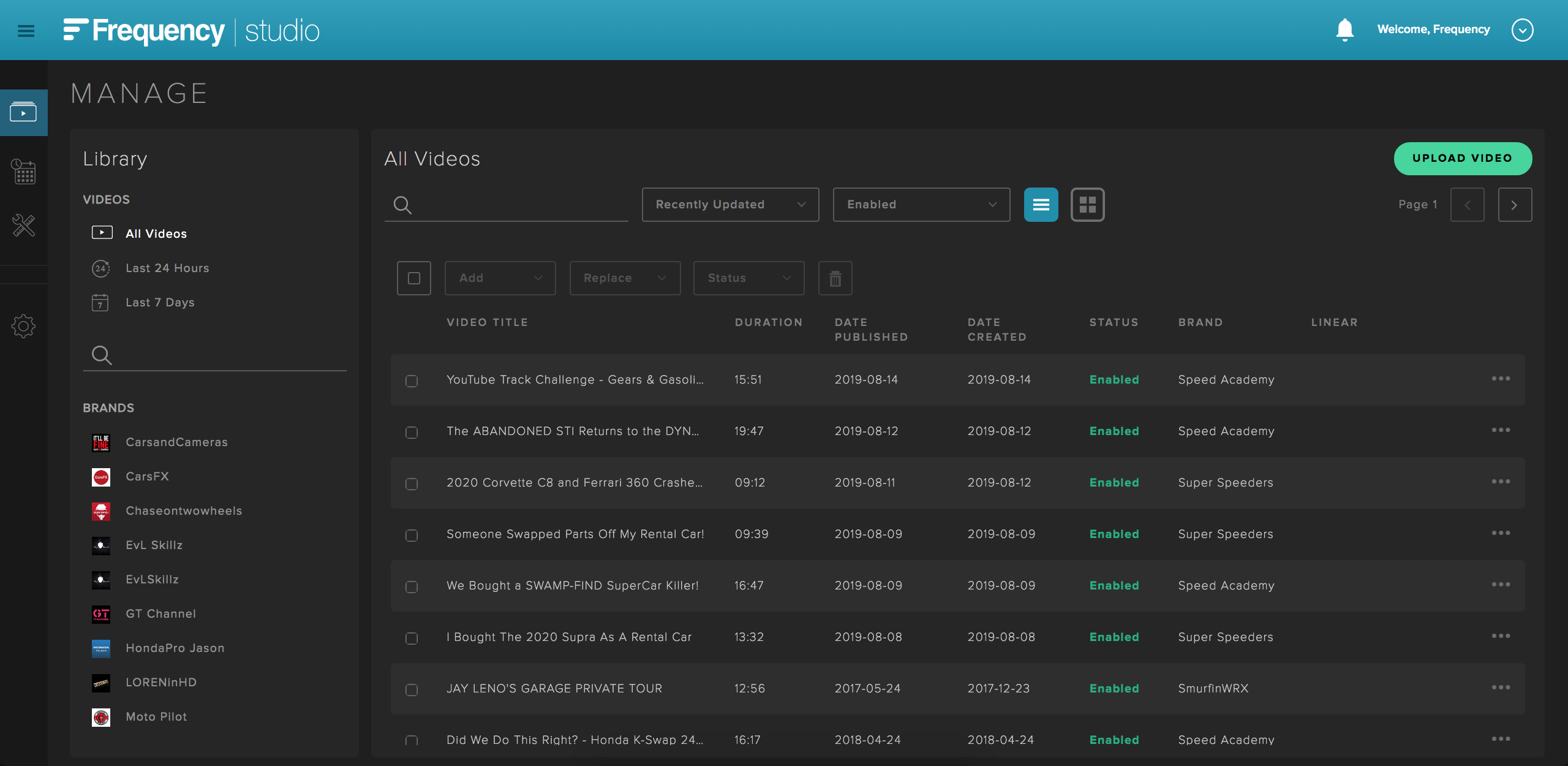Click the Frequency studio logo
The image size is (1568, 766).
click(x=191, y=31)
